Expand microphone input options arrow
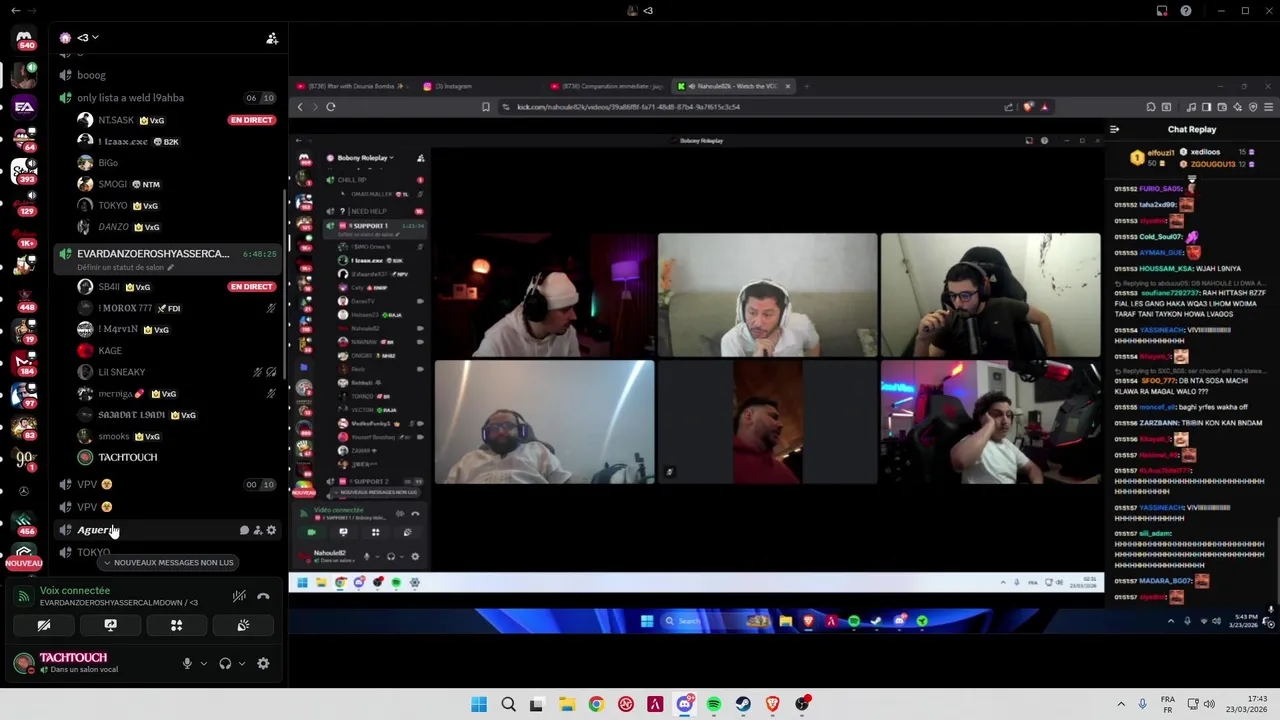Screen dimensions: 1280x720 [203, 663]
